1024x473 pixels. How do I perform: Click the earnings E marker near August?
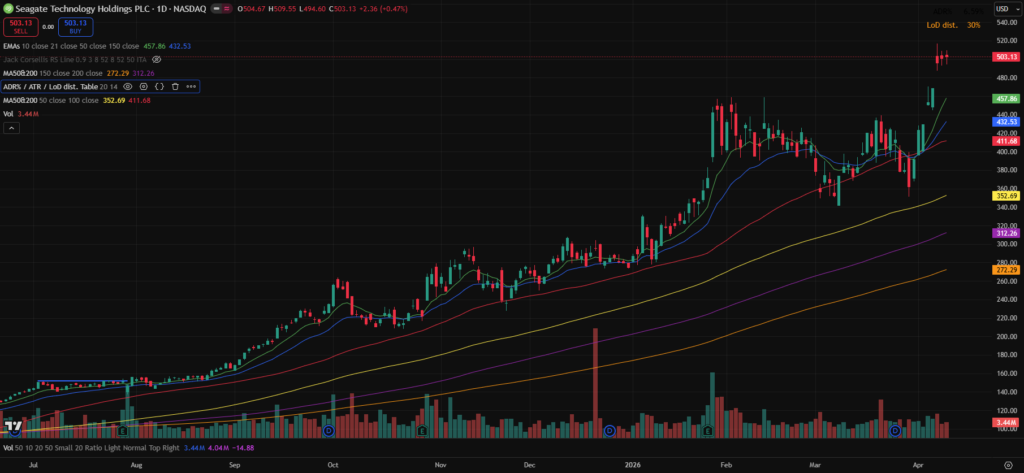coord(122,430)
